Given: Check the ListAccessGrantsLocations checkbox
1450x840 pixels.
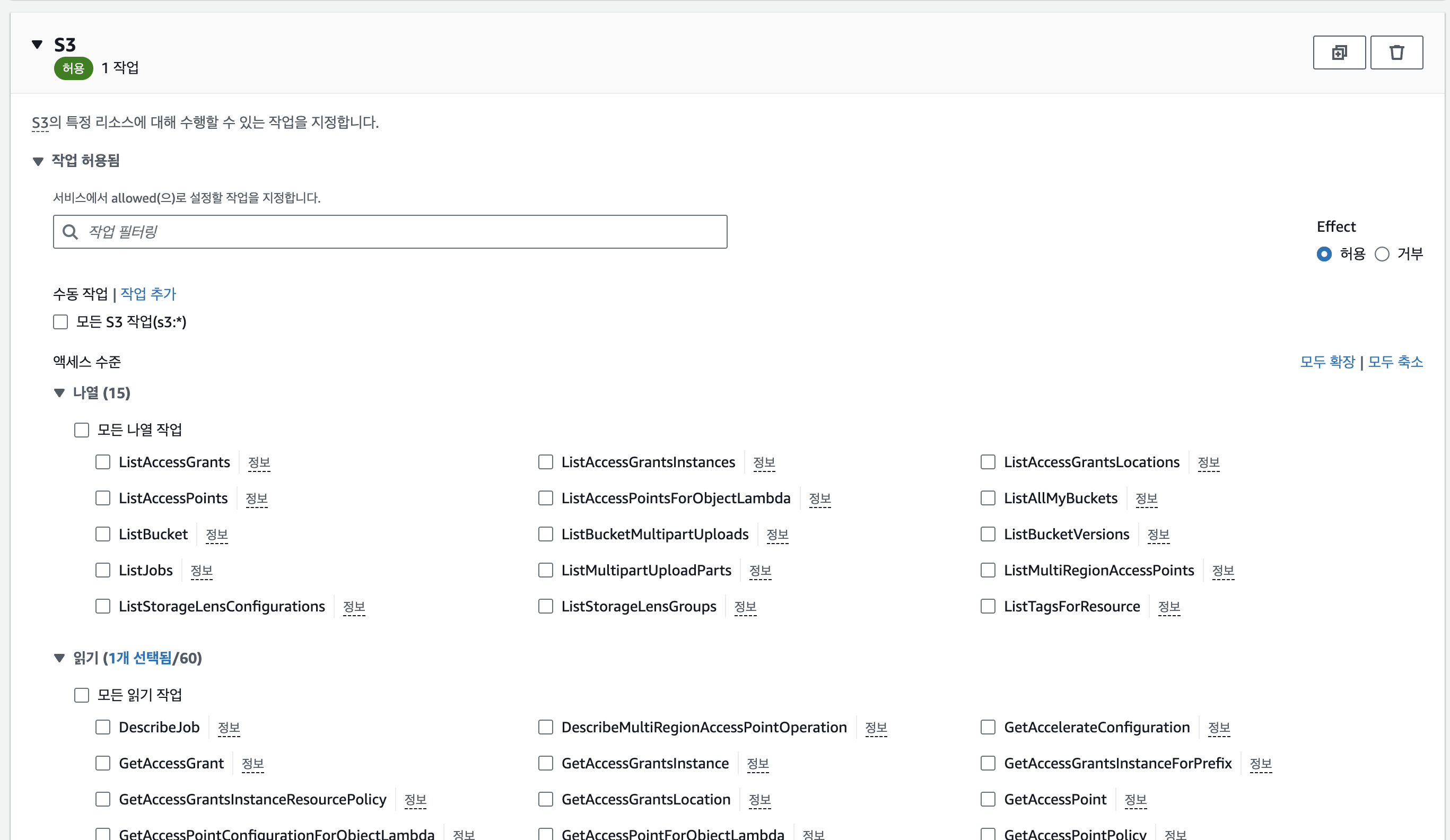Looking at the screenshot, I should pos(988,462).
